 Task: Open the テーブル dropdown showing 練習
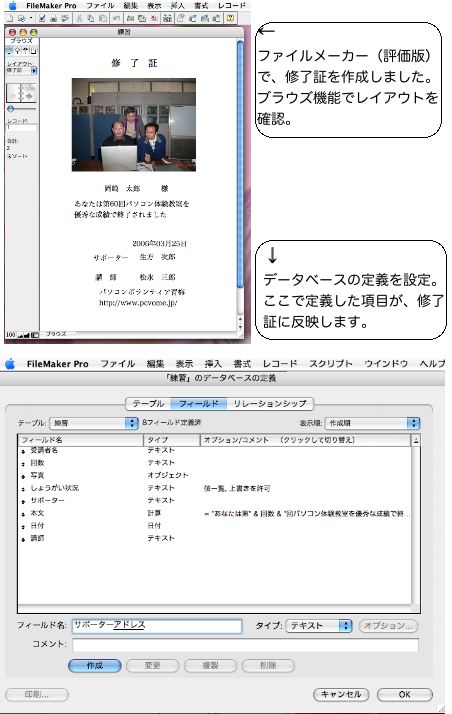click(x=94, y=423)
